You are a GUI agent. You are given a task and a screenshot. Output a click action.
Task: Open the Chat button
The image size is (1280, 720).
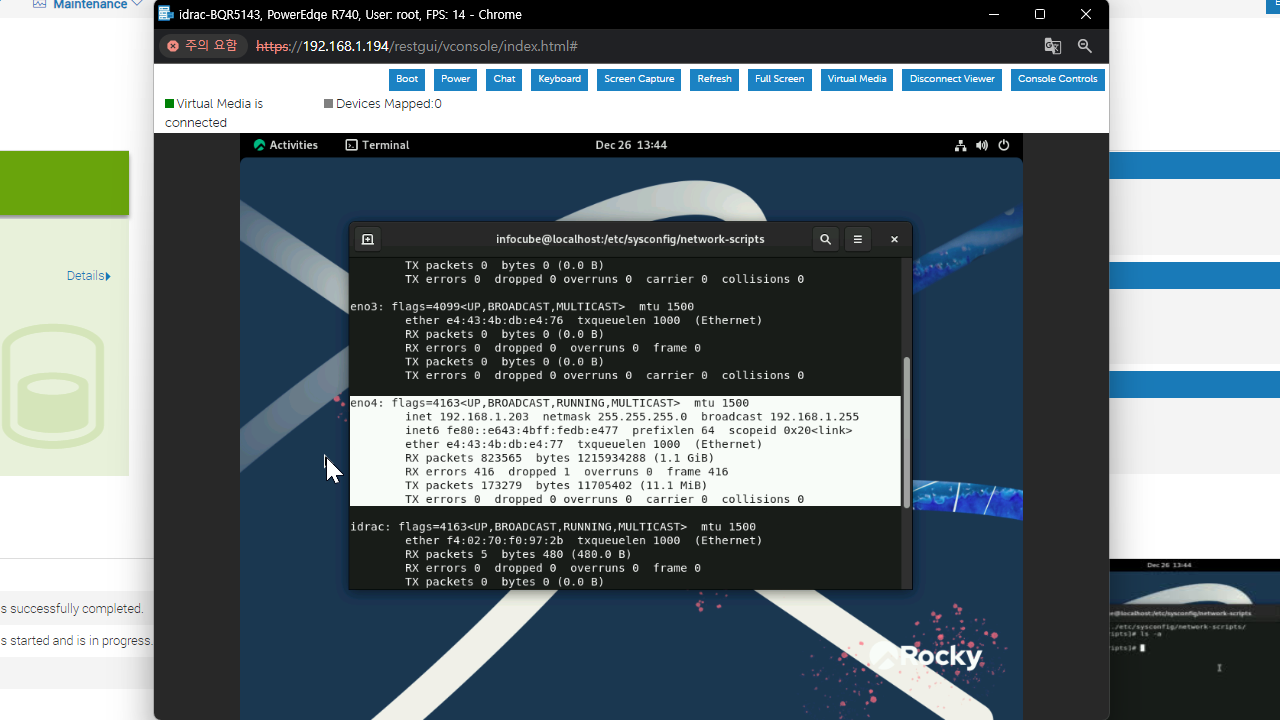coord(505,80)
